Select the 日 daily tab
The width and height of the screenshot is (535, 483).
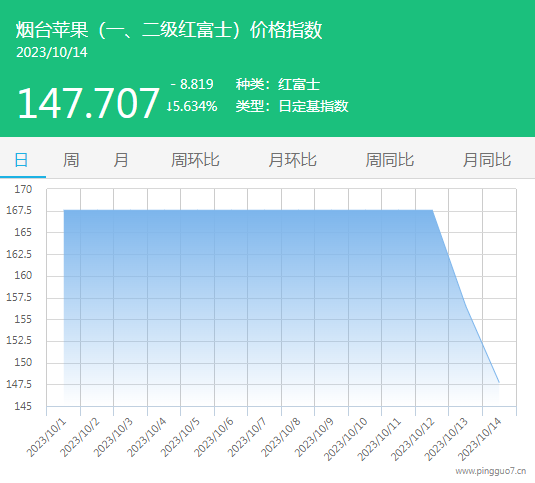click(x=21, y=160)
